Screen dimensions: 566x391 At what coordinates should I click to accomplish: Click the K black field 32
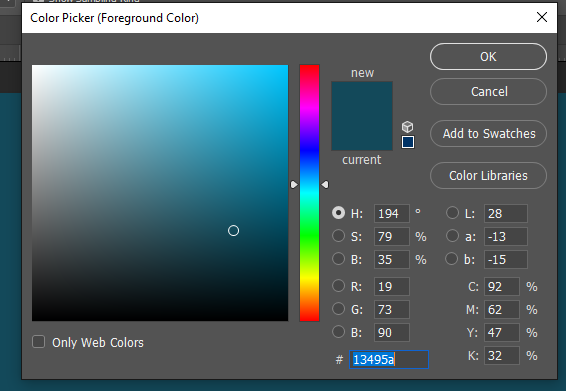click(x=502, y=356)
